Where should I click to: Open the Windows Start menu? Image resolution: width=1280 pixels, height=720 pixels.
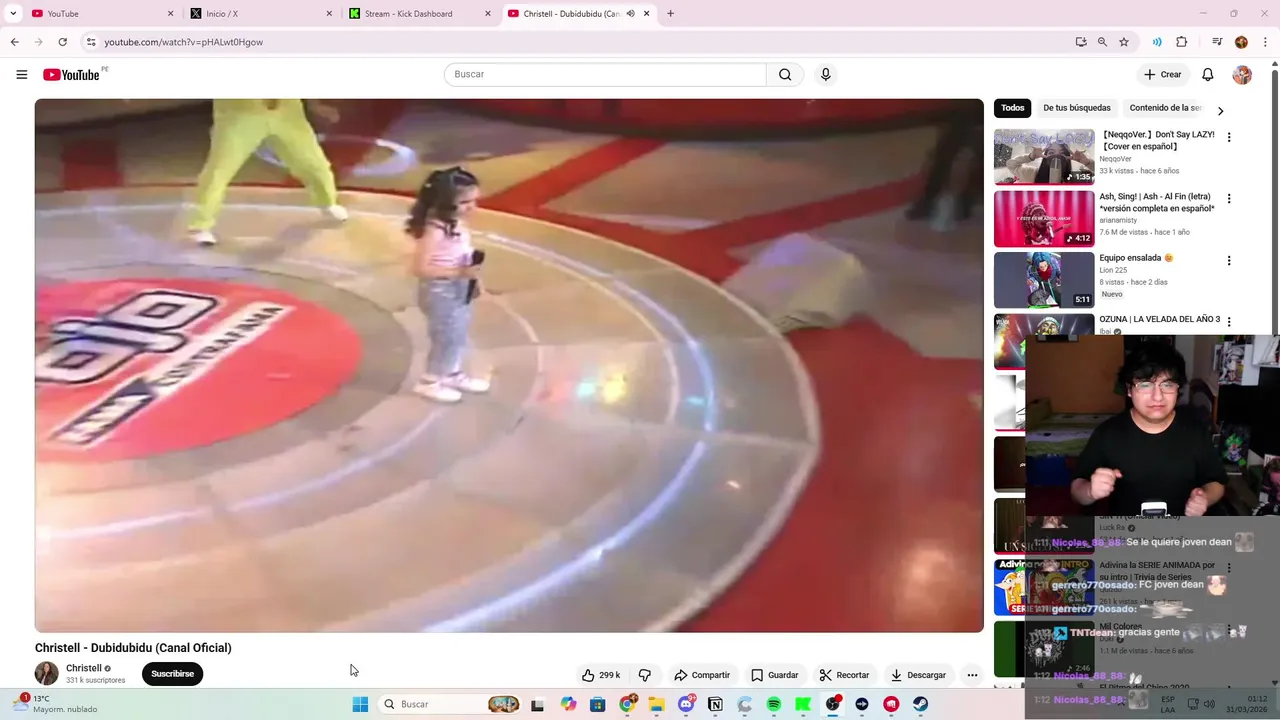360,704
